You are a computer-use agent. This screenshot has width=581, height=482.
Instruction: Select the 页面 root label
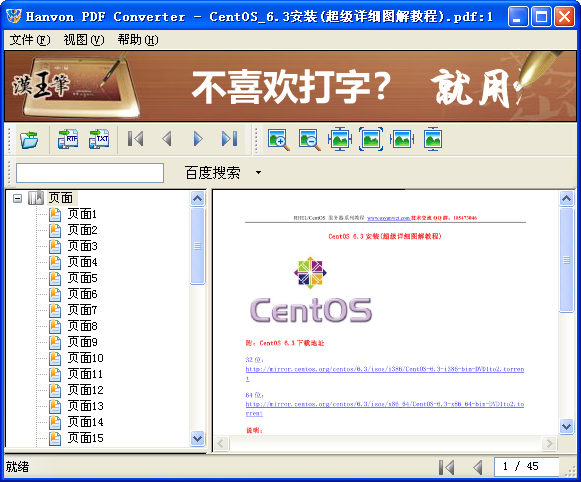pyautogui.click(x=61, y=198)
